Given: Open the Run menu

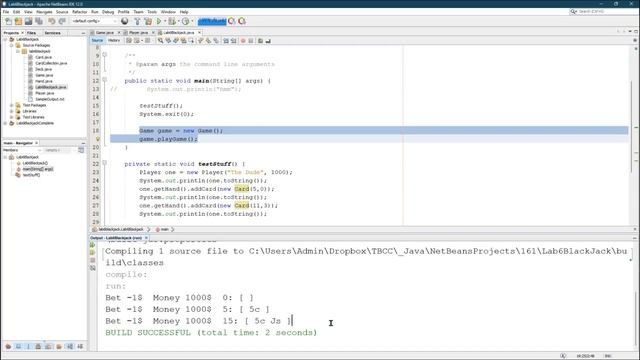Looking at the screenshot, I should [x=95, y=12].
